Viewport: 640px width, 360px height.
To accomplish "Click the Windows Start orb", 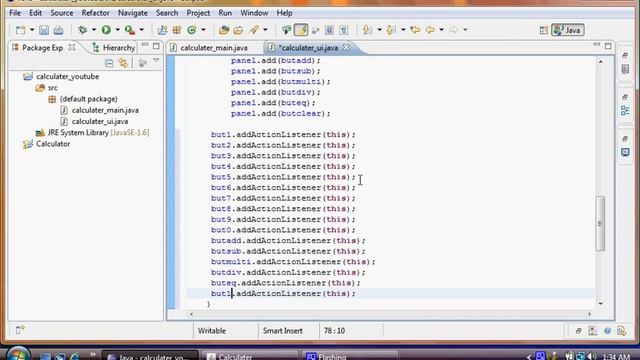I will (x=18, y=354).
